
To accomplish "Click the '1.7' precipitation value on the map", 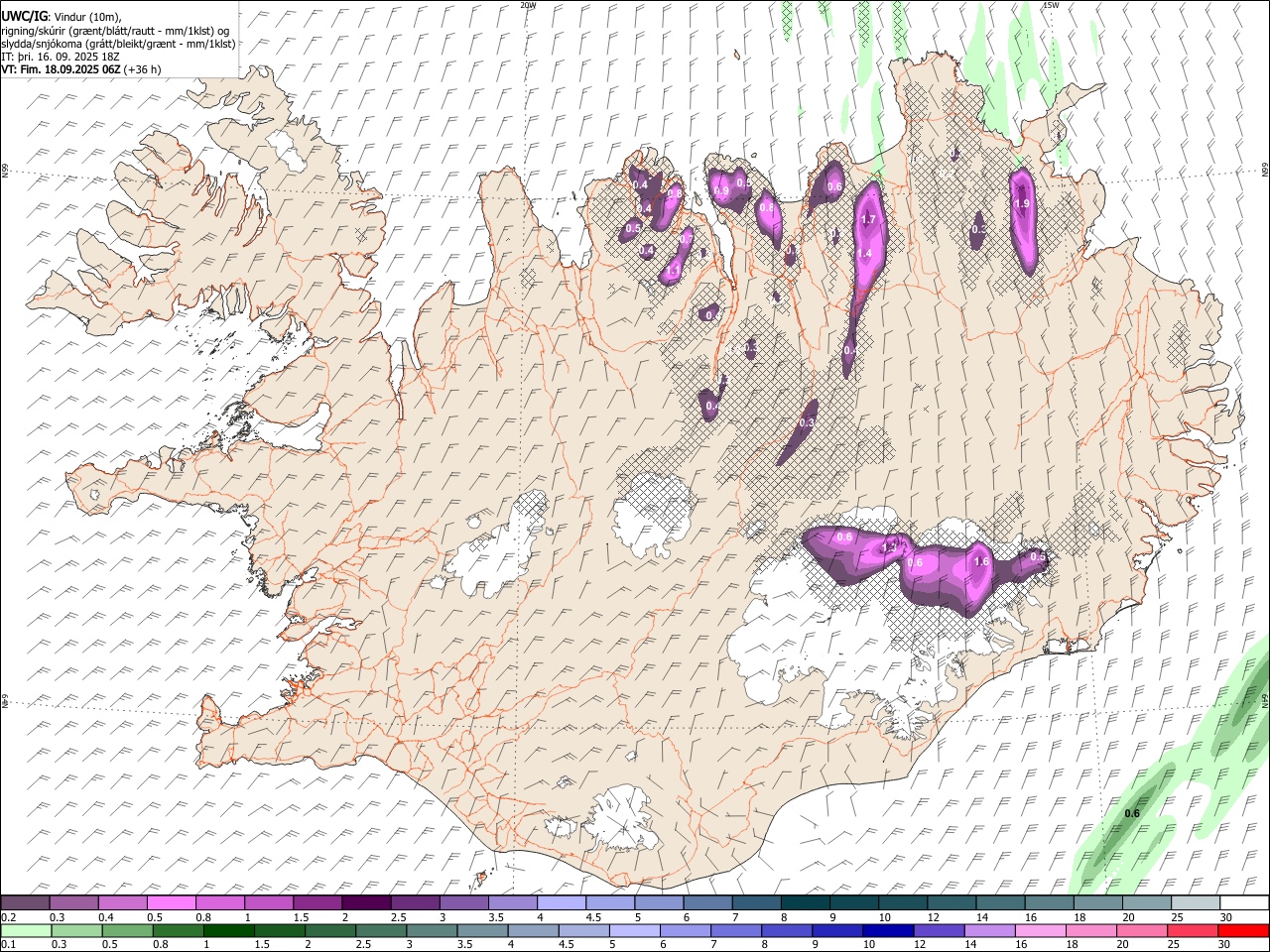I will [x=868, y=219].
